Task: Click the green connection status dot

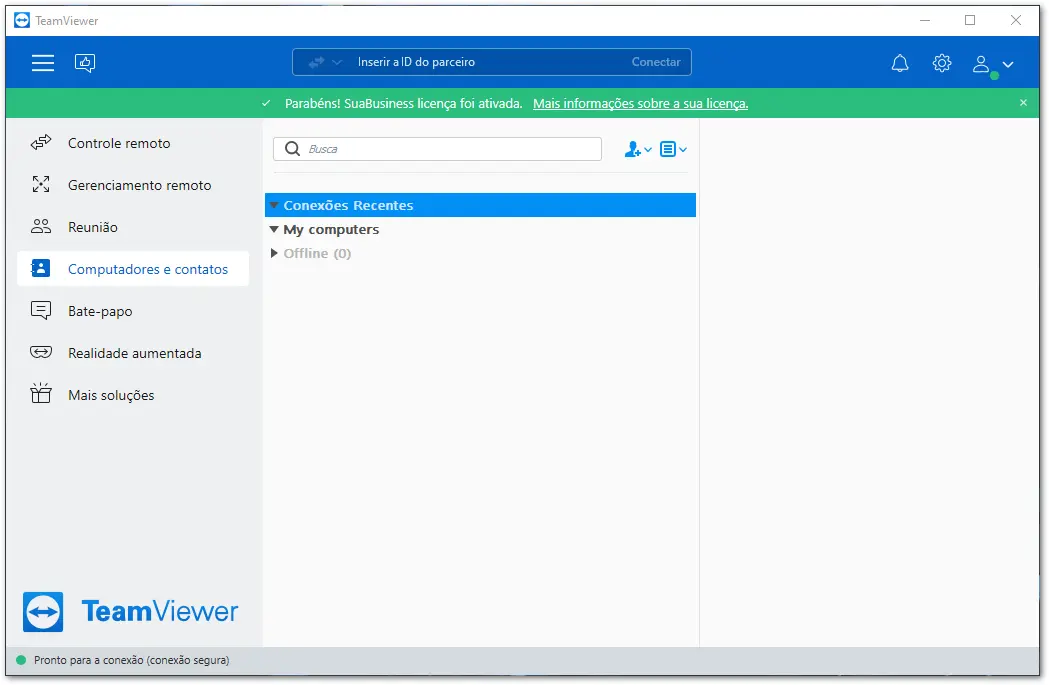Action: pyautogui.click(x=21, y=660)
